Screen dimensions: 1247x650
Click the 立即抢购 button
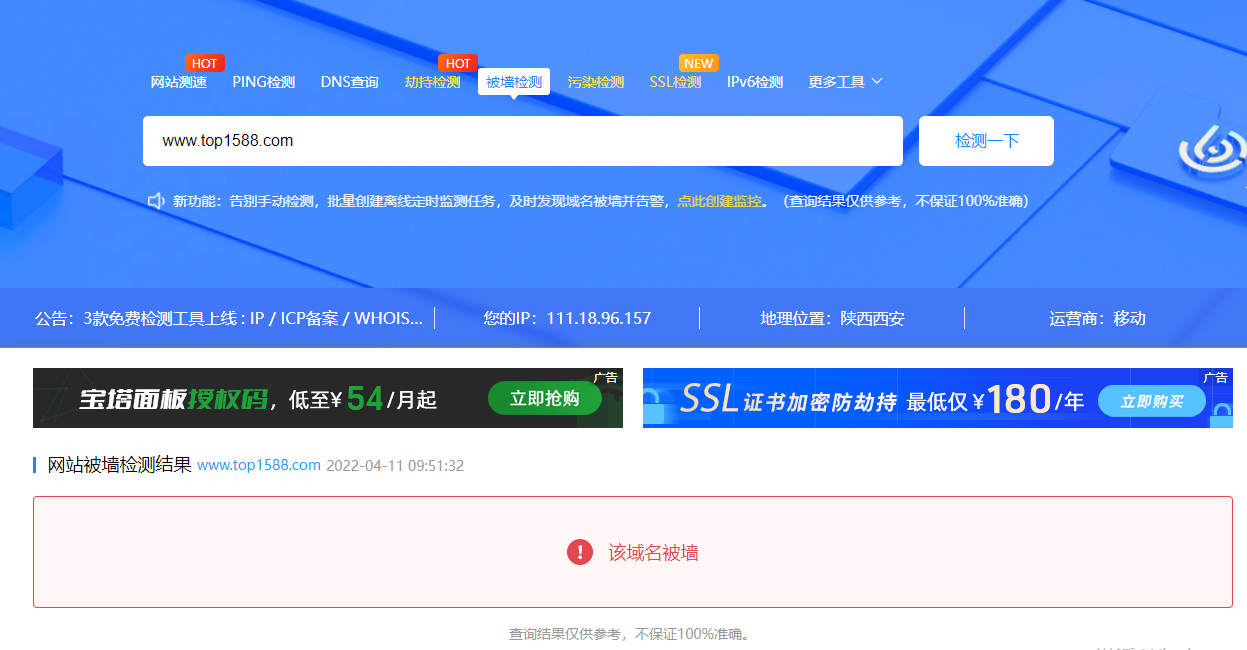[x=545, y=399]
